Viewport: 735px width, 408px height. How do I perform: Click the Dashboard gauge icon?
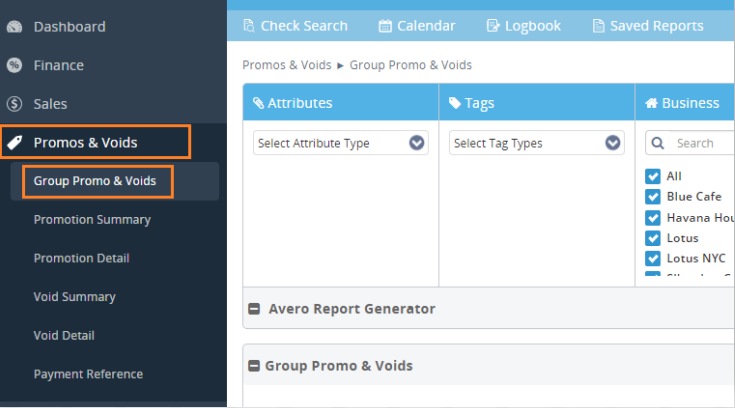[x=14, y=27]
